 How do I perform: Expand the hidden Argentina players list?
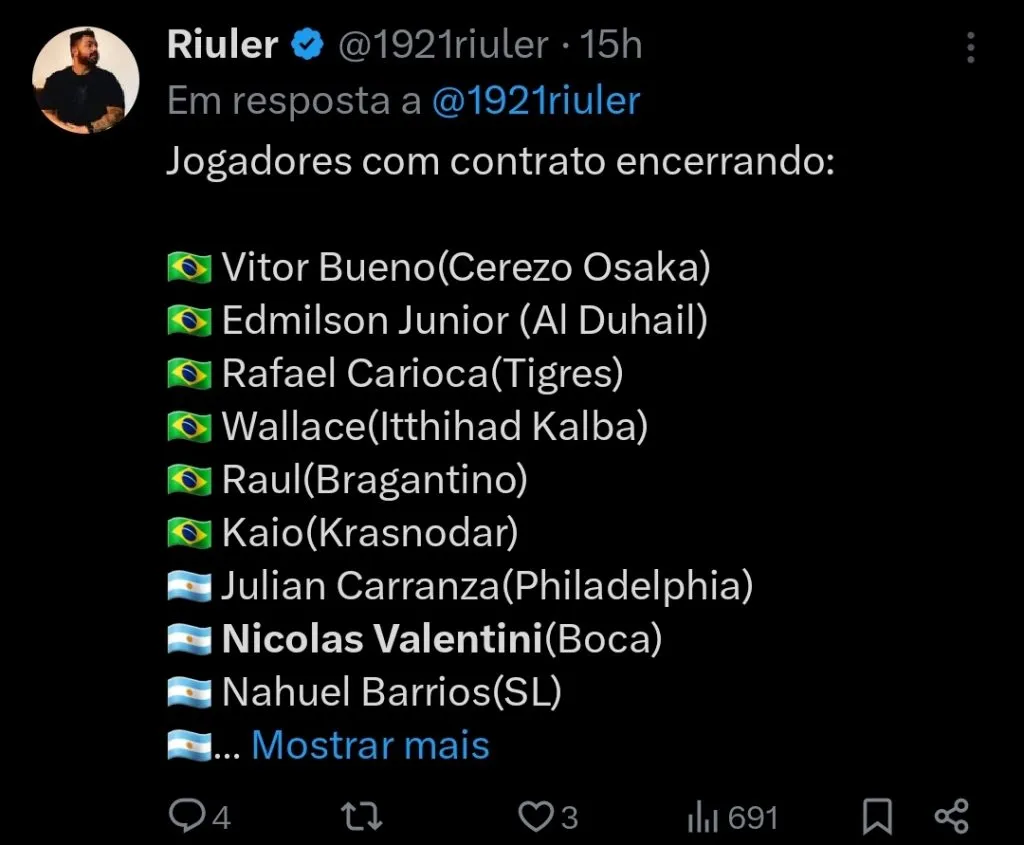pos(370,745)
